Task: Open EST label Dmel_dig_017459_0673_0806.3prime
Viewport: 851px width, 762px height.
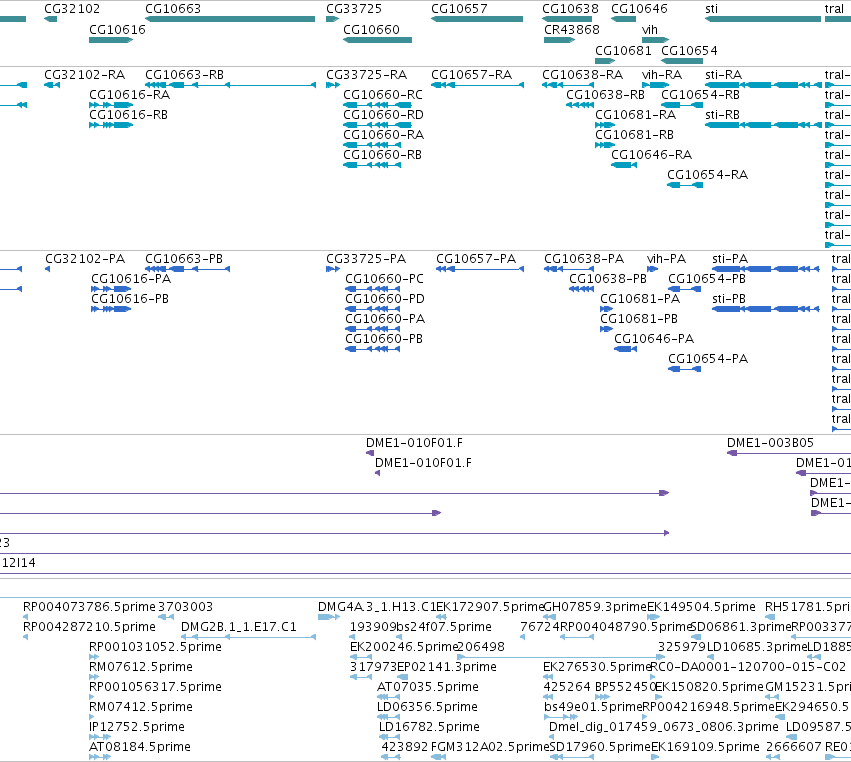Action: 664,726
